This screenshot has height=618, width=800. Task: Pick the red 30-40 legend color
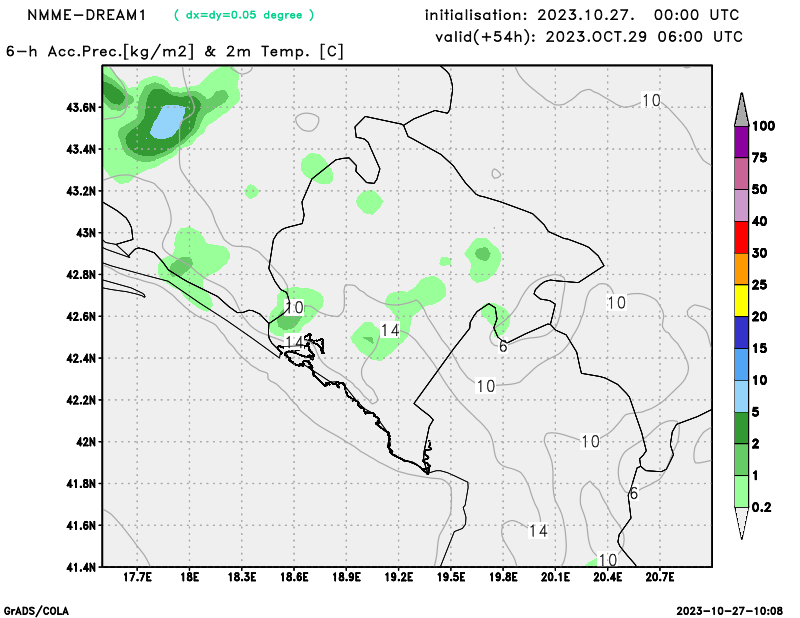[741, 237]
